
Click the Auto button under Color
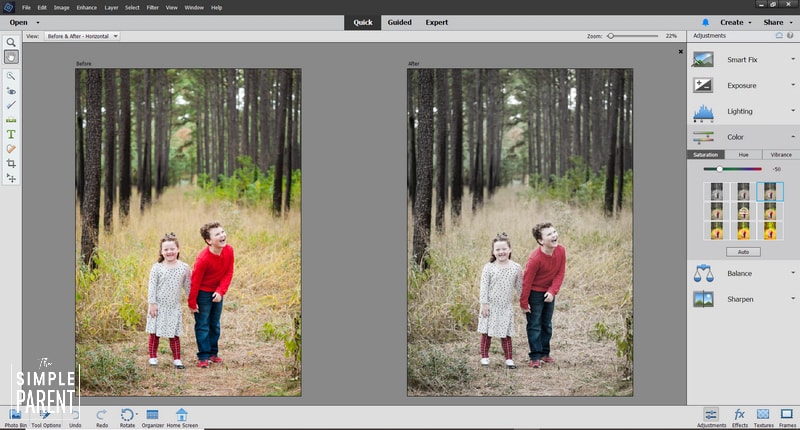tap(742, 252)
